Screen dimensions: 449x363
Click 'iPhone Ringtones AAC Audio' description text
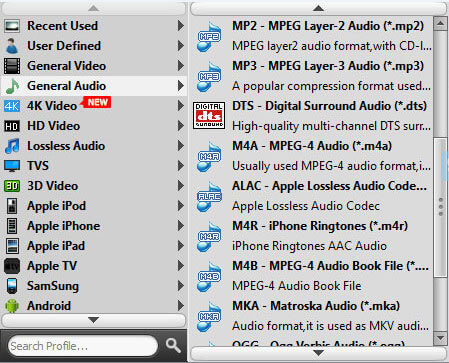[x=310, y=246]
